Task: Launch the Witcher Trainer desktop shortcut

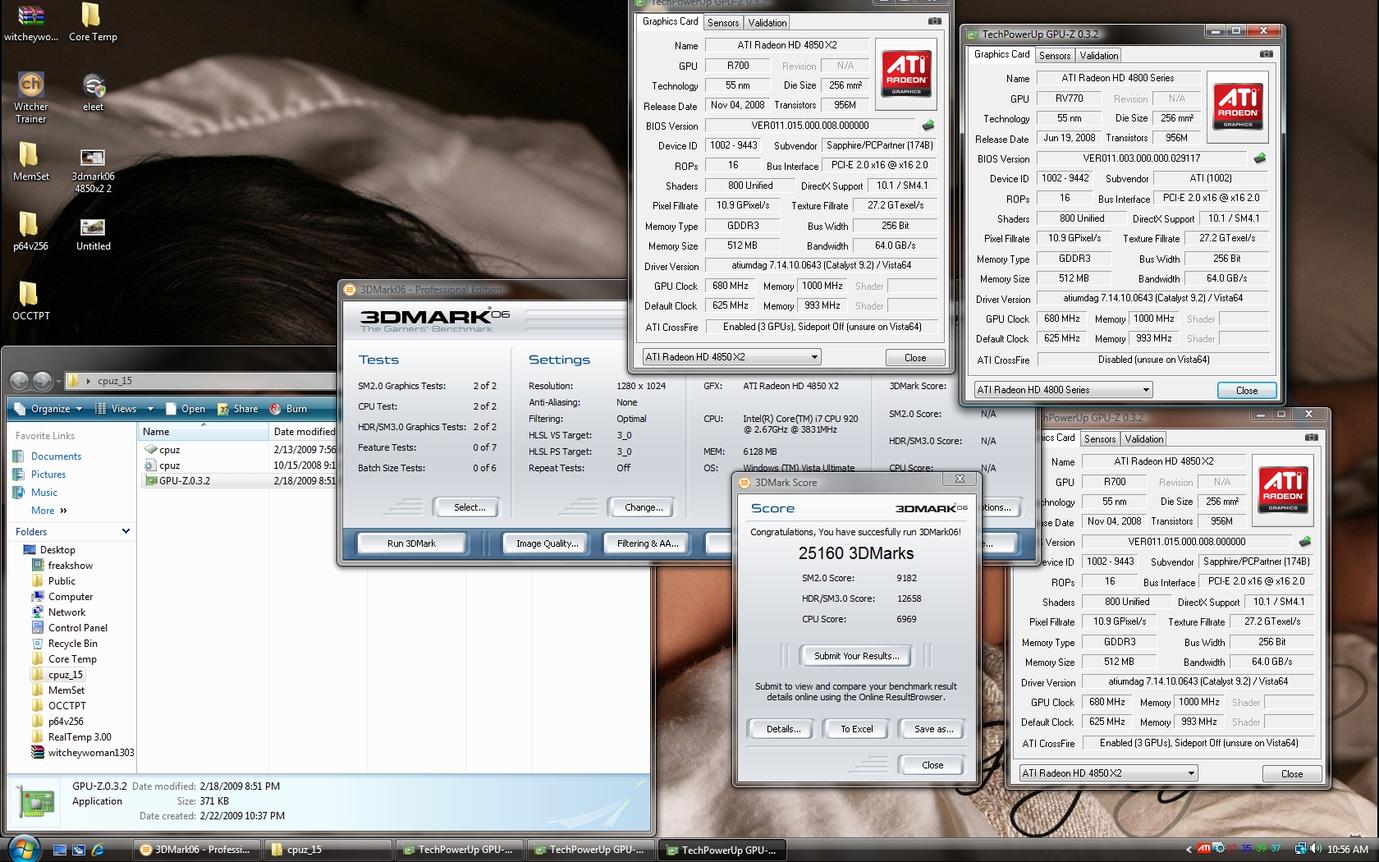Action: coord(31,98)
